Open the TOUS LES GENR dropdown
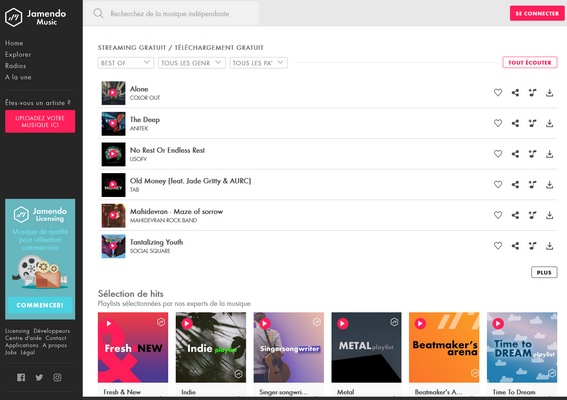This screenshot has width=567, height=400. tap(192, 63)
